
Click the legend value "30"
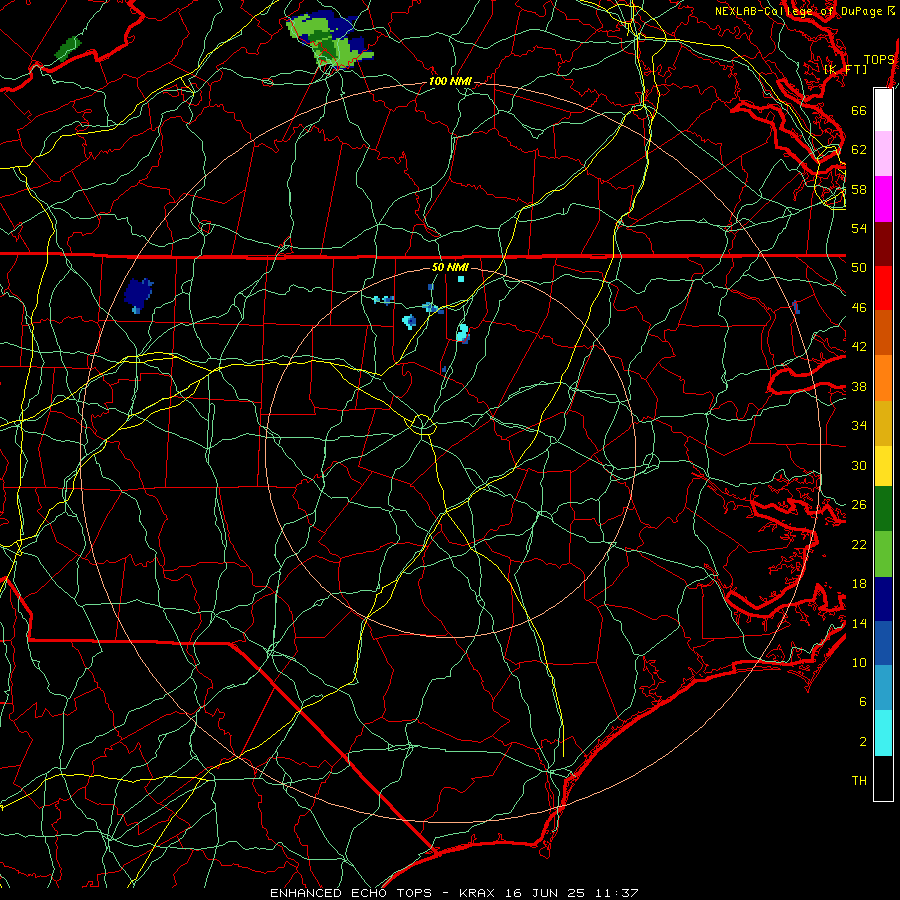pyautogui.click(x=859, y=465)
